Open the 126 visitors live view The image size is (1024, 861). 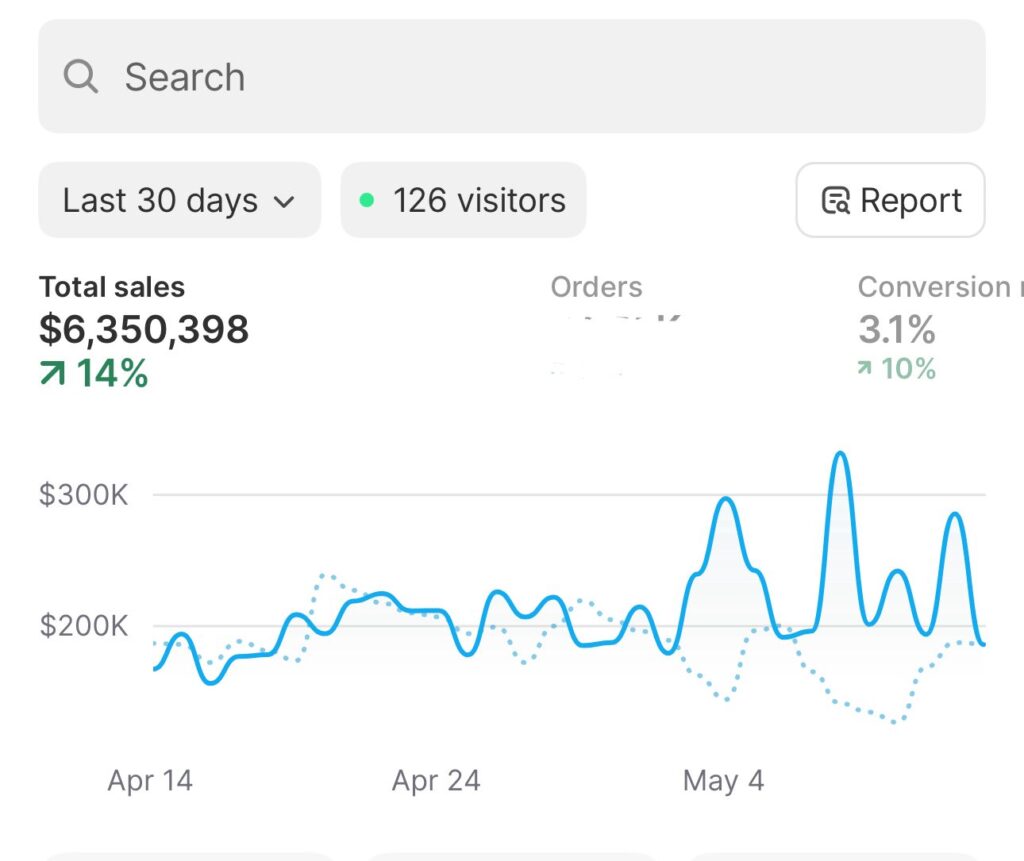coord(463,200)
